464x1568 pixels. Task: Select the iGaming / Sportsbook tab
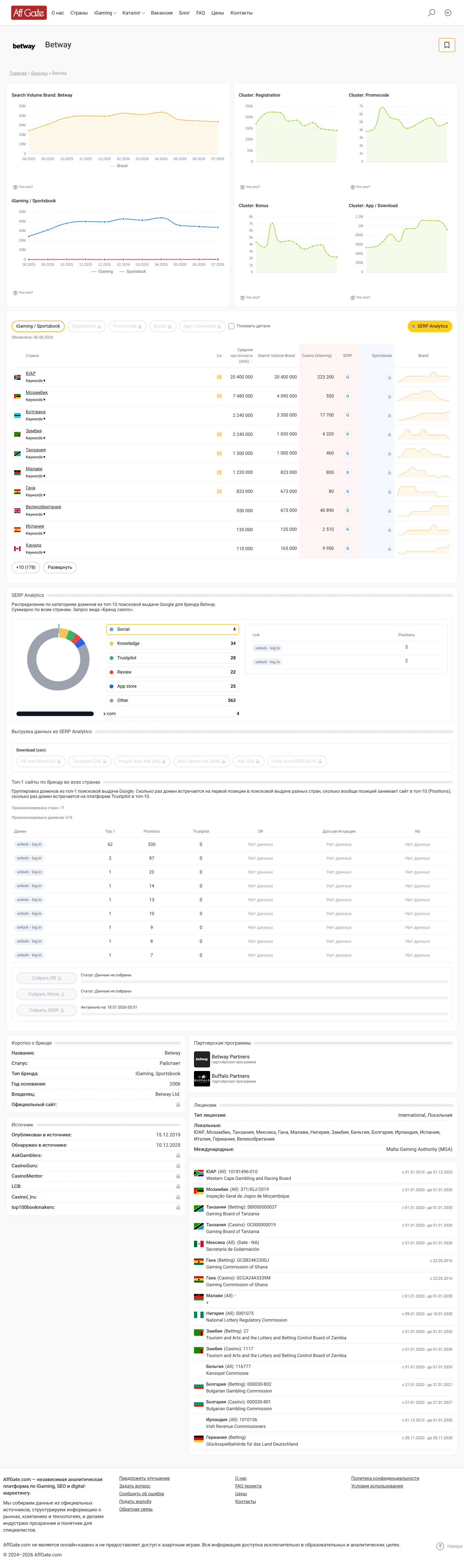[38, 326]
